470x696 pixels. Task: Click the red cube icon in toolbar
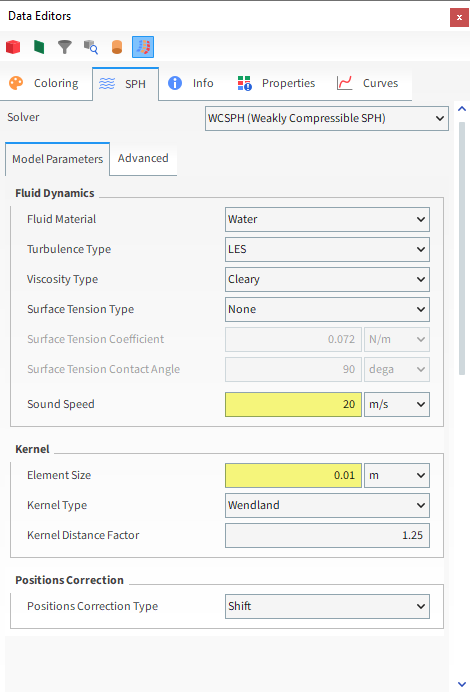[x=13, y=47]
